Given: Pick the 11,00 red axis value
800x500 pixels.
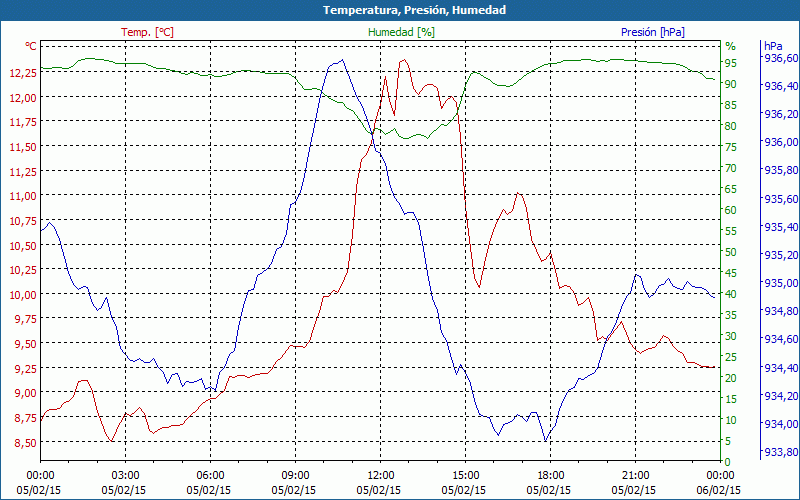Looking at the screenshot, I should pyautogui.click(x=23, y=196).
